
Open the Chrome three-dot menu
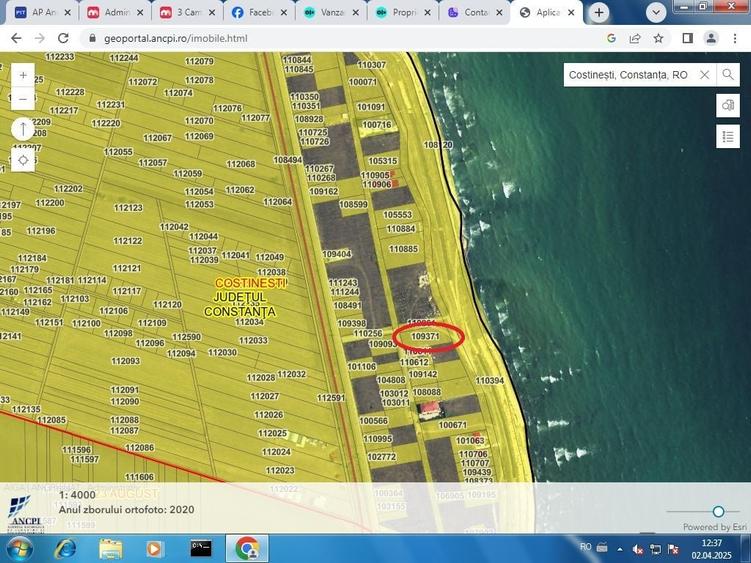click(735, 38)
